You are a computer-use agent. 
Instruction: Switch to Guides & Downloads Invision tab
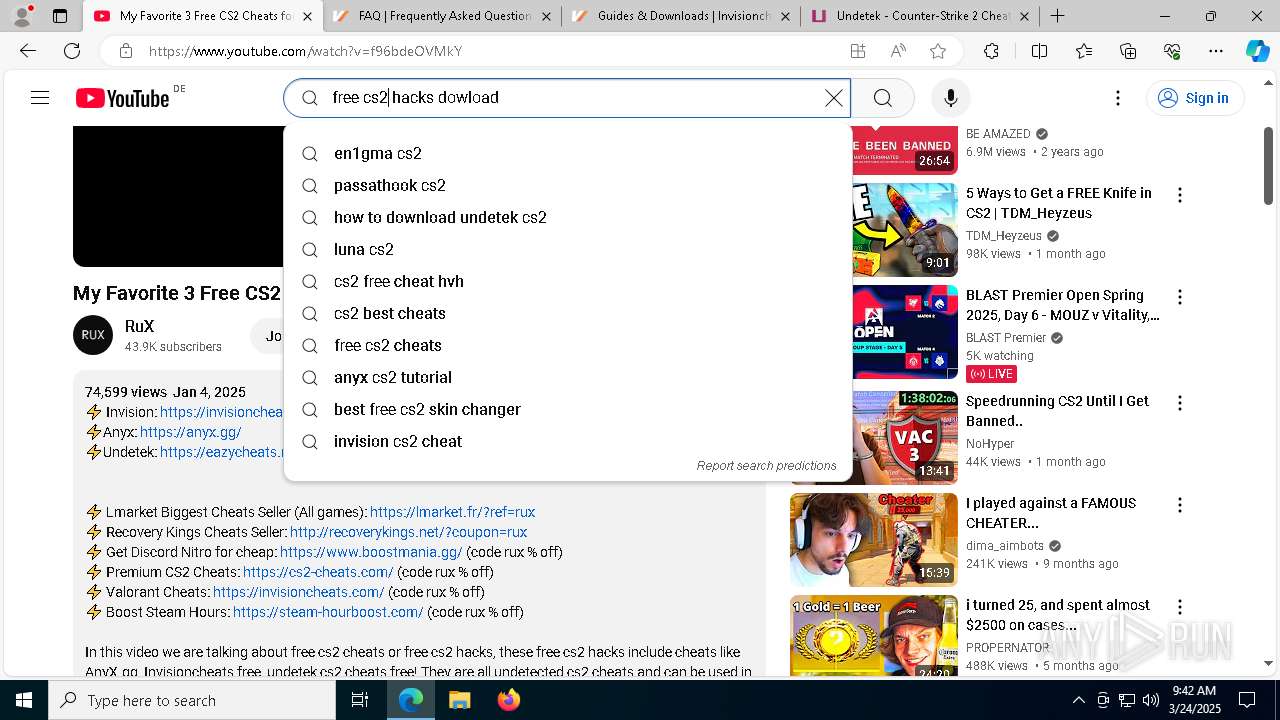(x=681, y=16)
